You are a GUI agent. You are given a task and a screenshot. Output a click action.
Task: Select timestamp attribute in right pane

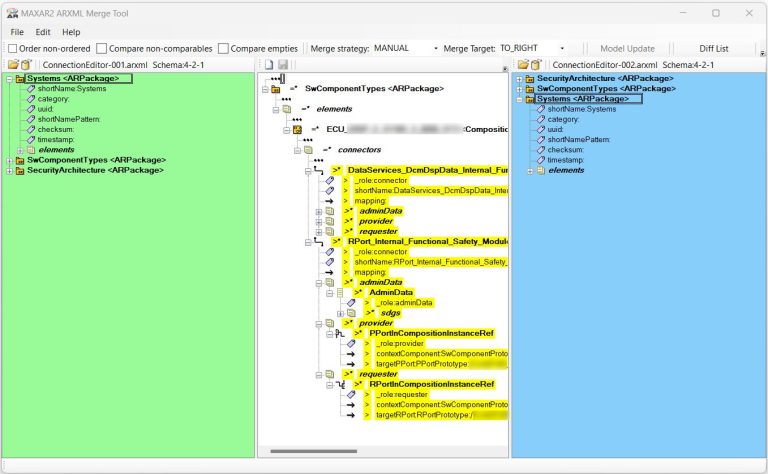566,160
